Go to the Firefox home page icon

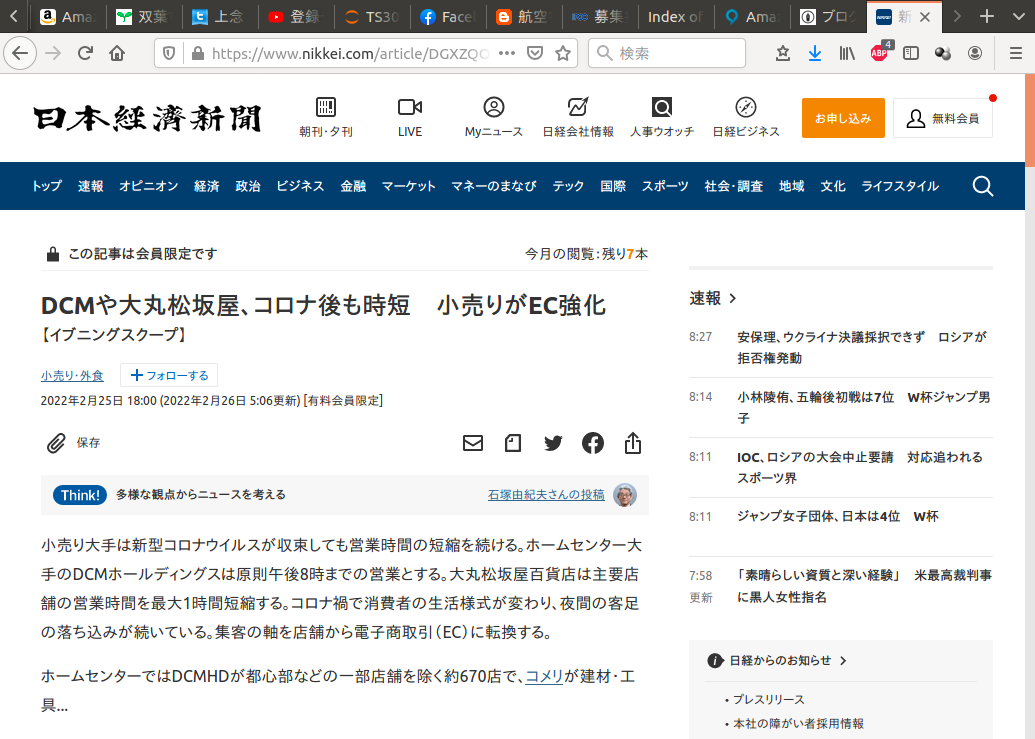click(x=117, y=53)
